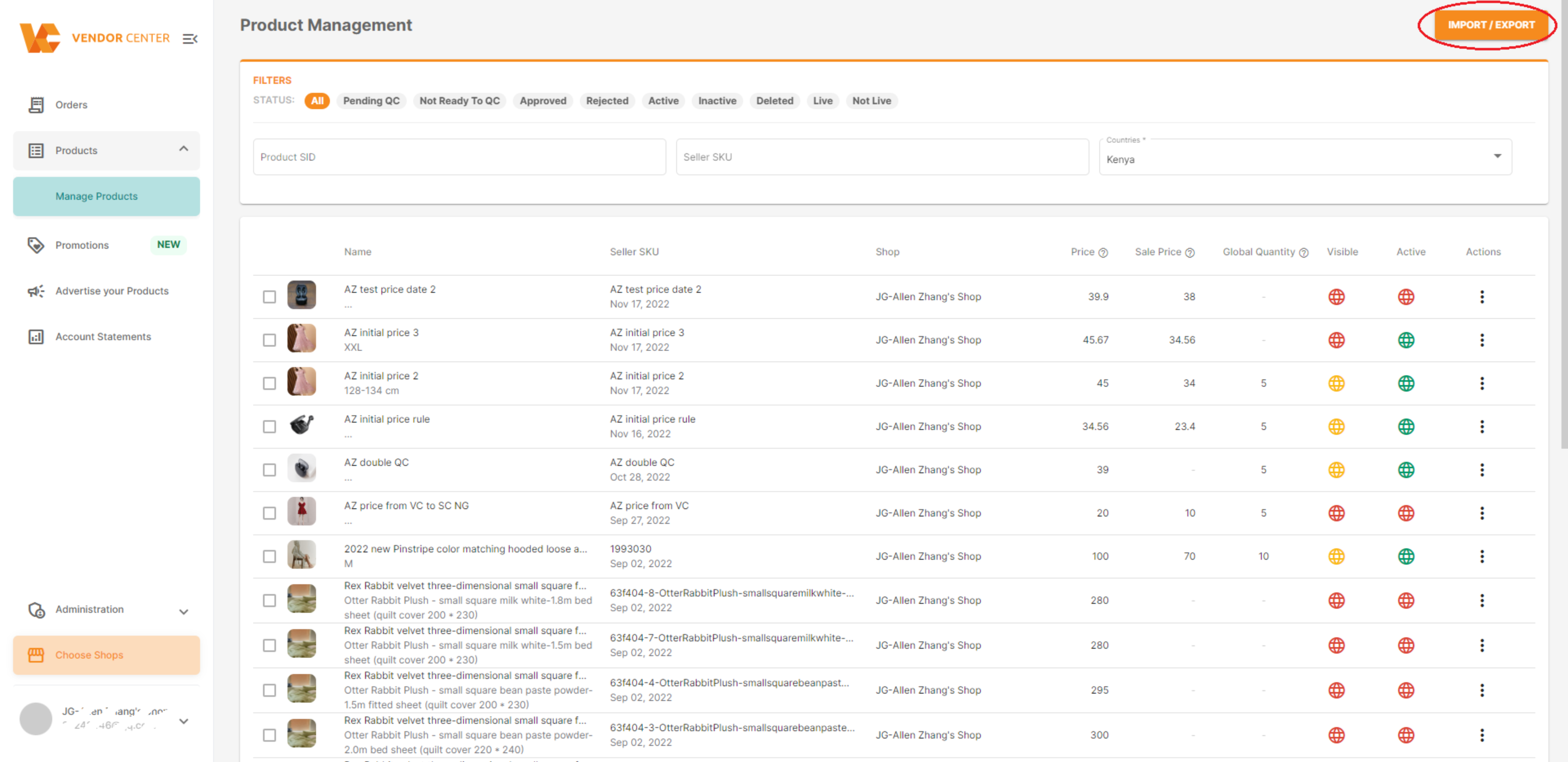The height and width of the screenshot is (762, 1568).
Task: Click the Account Statements chart icon
Action: click(x=36, y=337)
